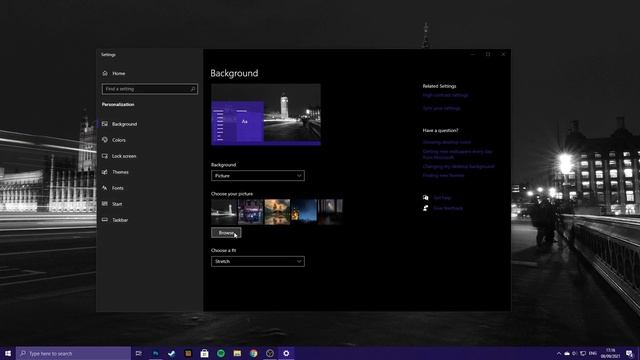Open the High contrast settings link
This screenshot has width=640, height=360.
pyautogui.click(x=445, y=95)
